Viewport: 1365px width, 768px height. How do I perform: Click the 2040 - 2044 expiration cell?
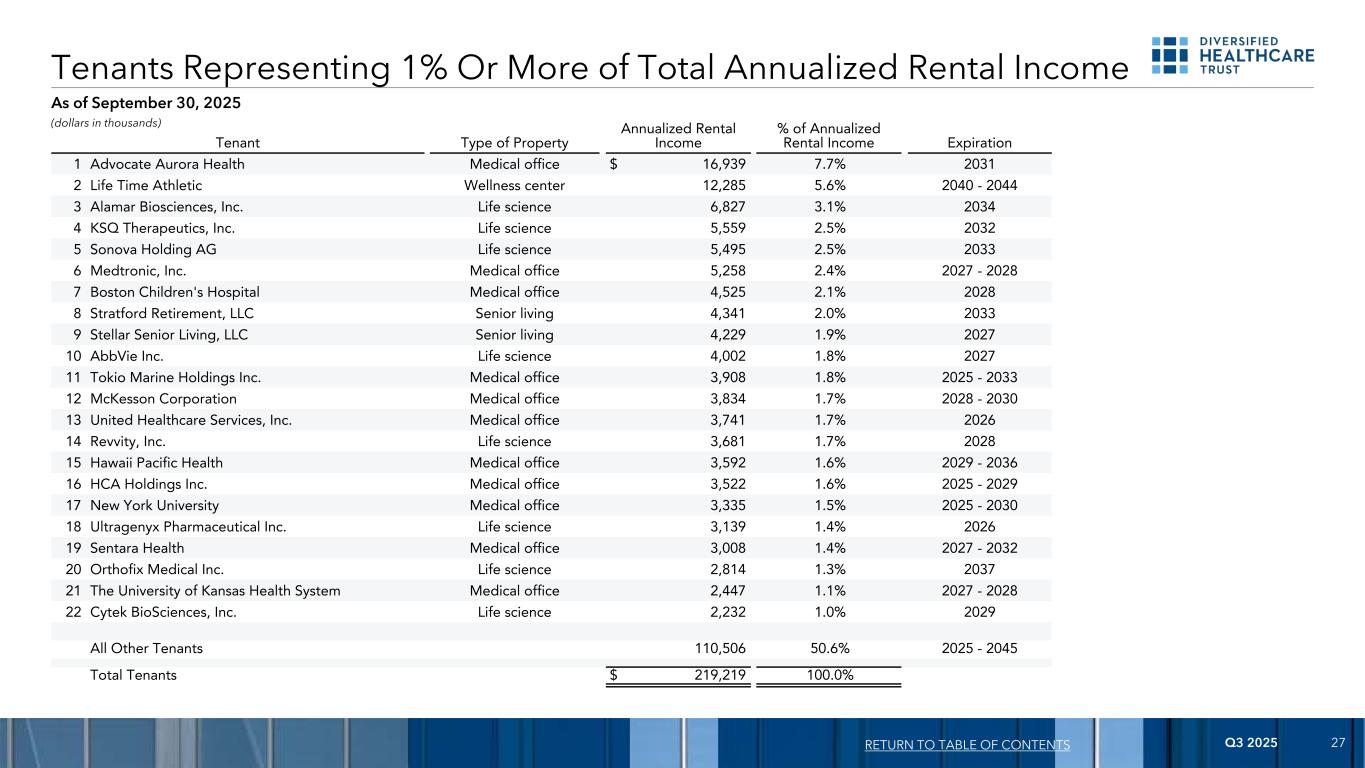[x=979, y=185]
